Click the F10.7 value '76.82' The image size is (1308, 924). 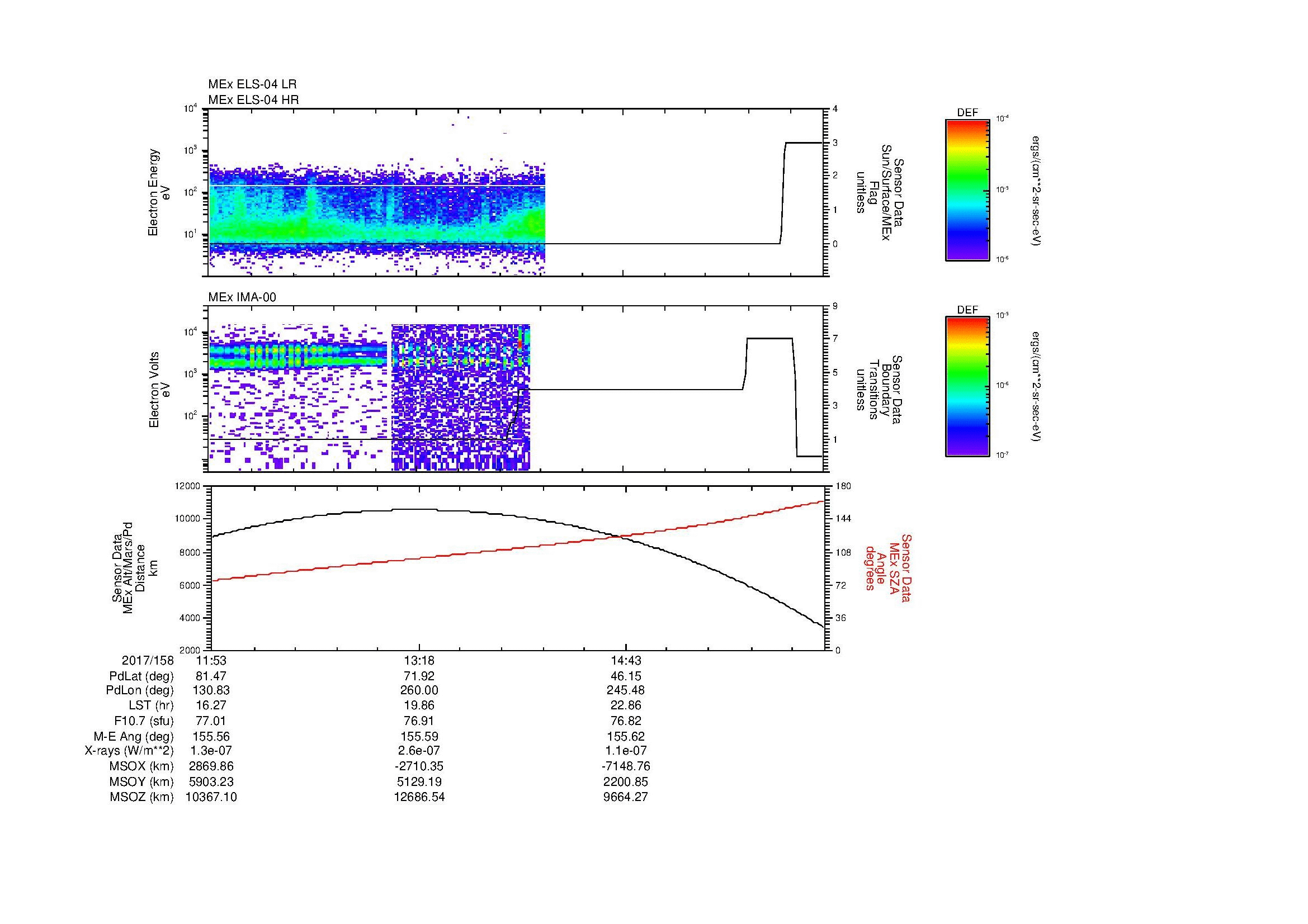(x=626, y=721)
